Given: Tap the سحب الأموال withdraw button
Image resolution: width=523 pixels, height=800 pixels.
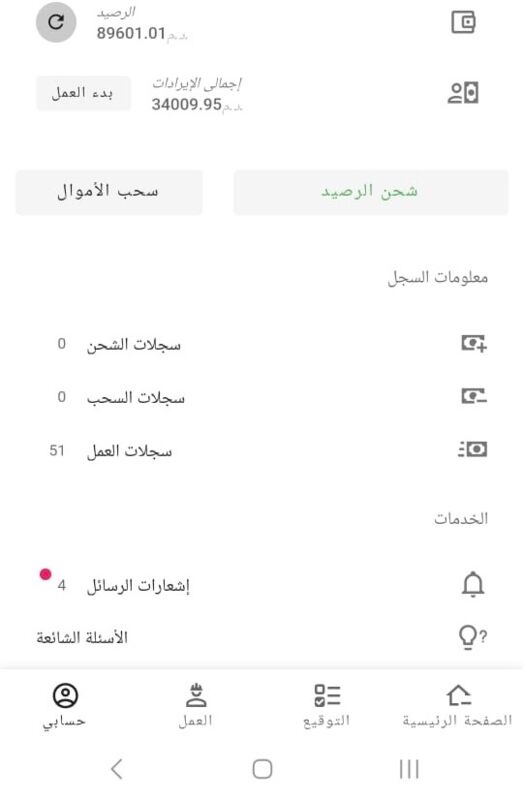Looking at the screenshot, I should (x=109, y=192).
